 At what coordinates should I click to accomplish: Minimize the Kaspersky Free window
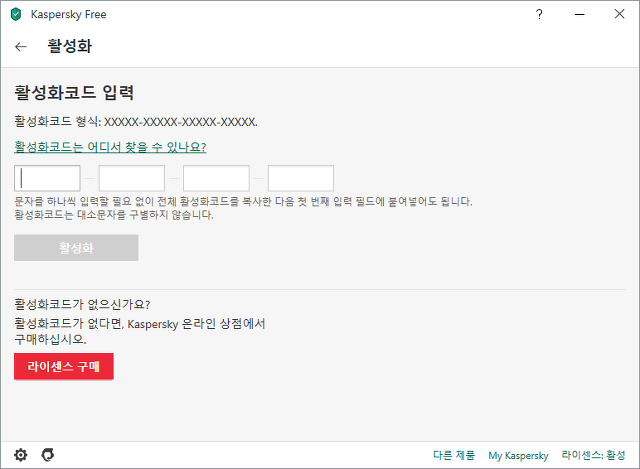(580, 14)
